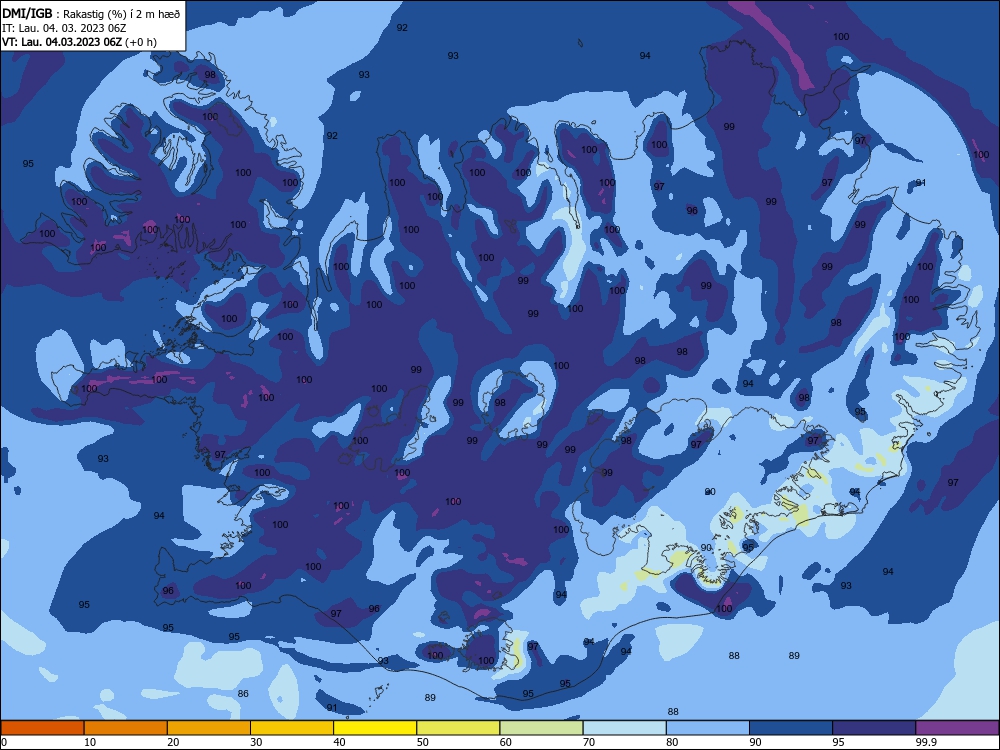The image size is (1000, 750).
Task: Click the legend scale label '10'
Action: 90,742
